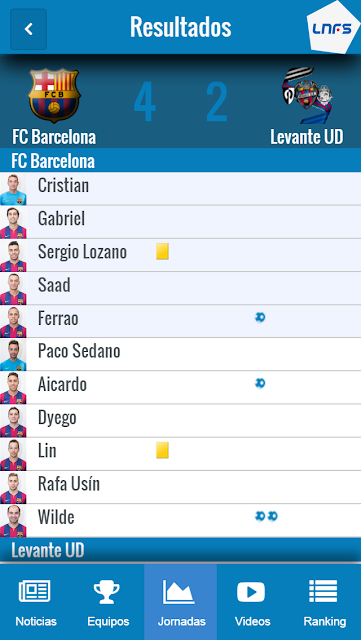Image resolution: width=361 pixels, height=640 pixels.
Task: Open Paco Sedano's player row
Action: (180, 354)
